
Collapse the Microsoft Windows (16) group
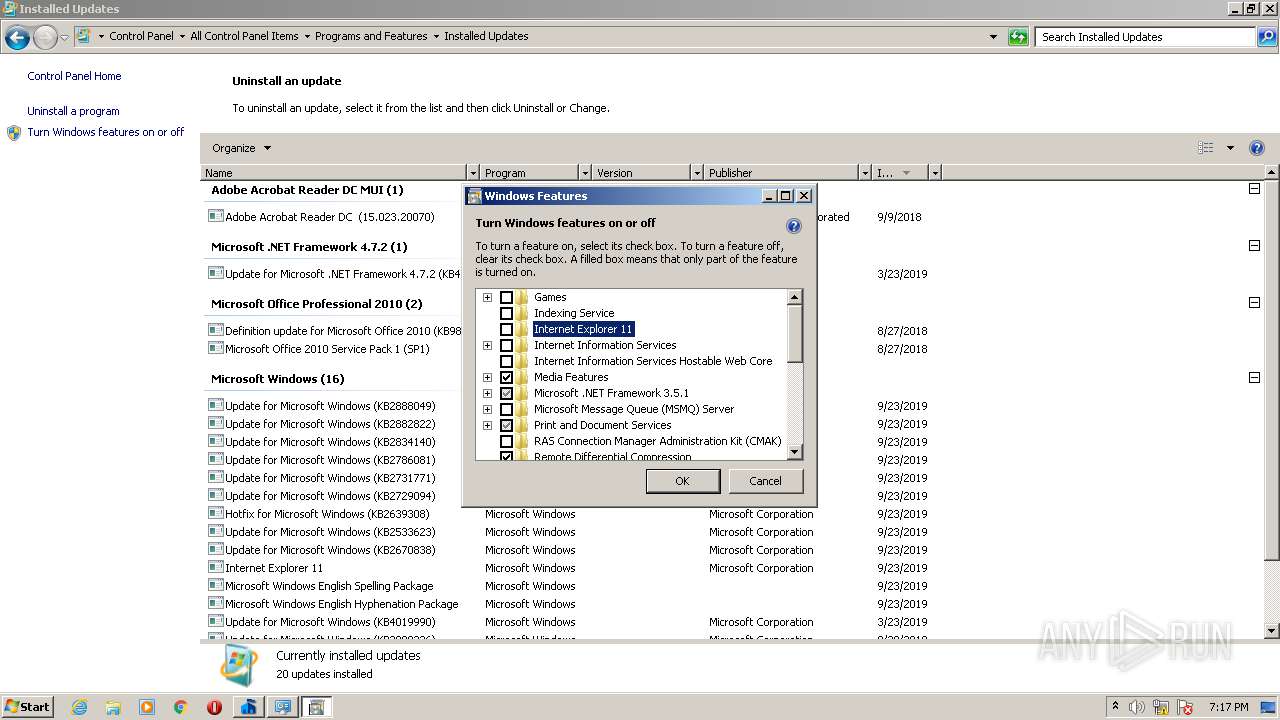click(1254, 378)
